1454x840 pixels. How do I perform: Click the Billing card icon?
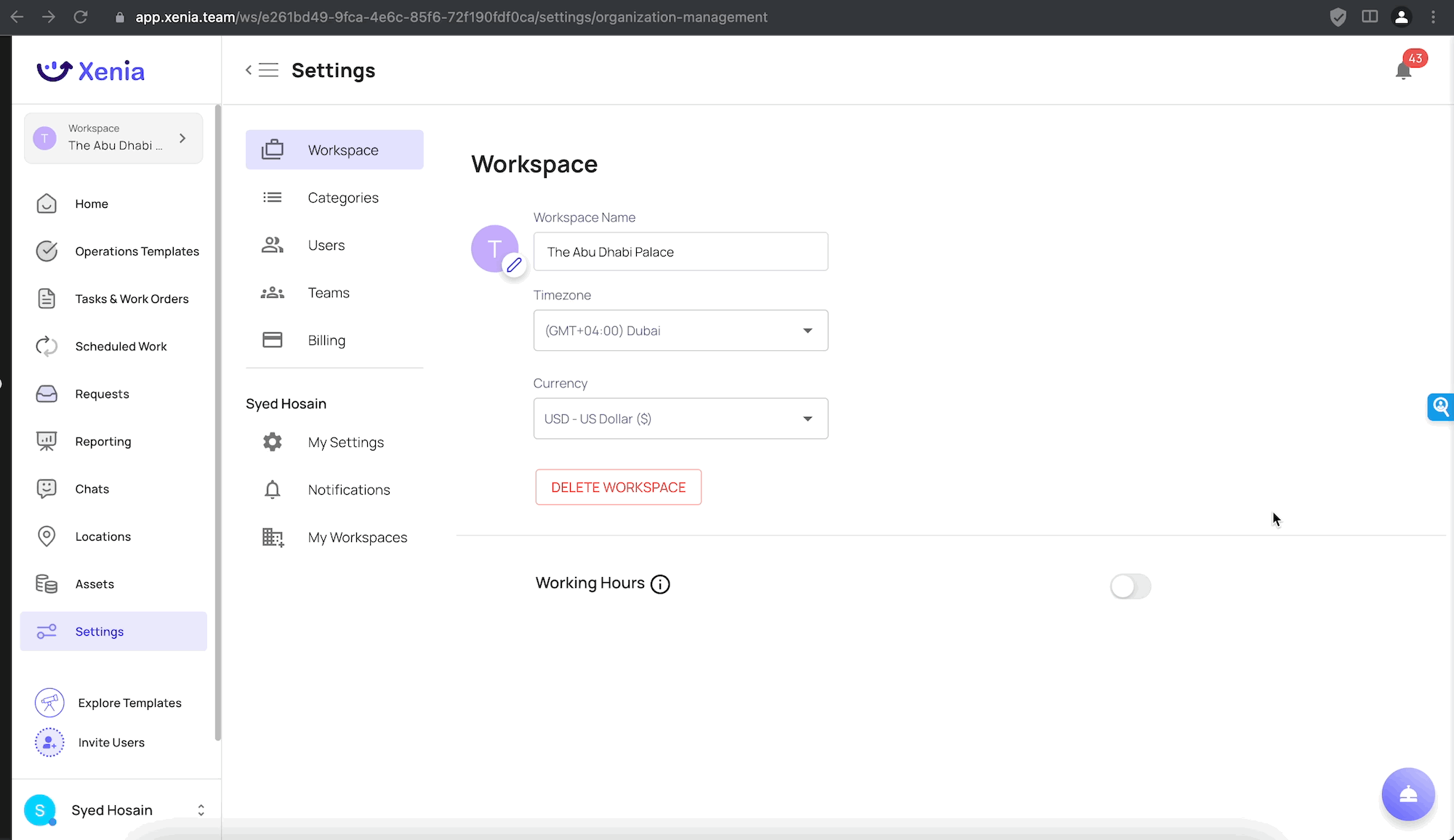273,340
